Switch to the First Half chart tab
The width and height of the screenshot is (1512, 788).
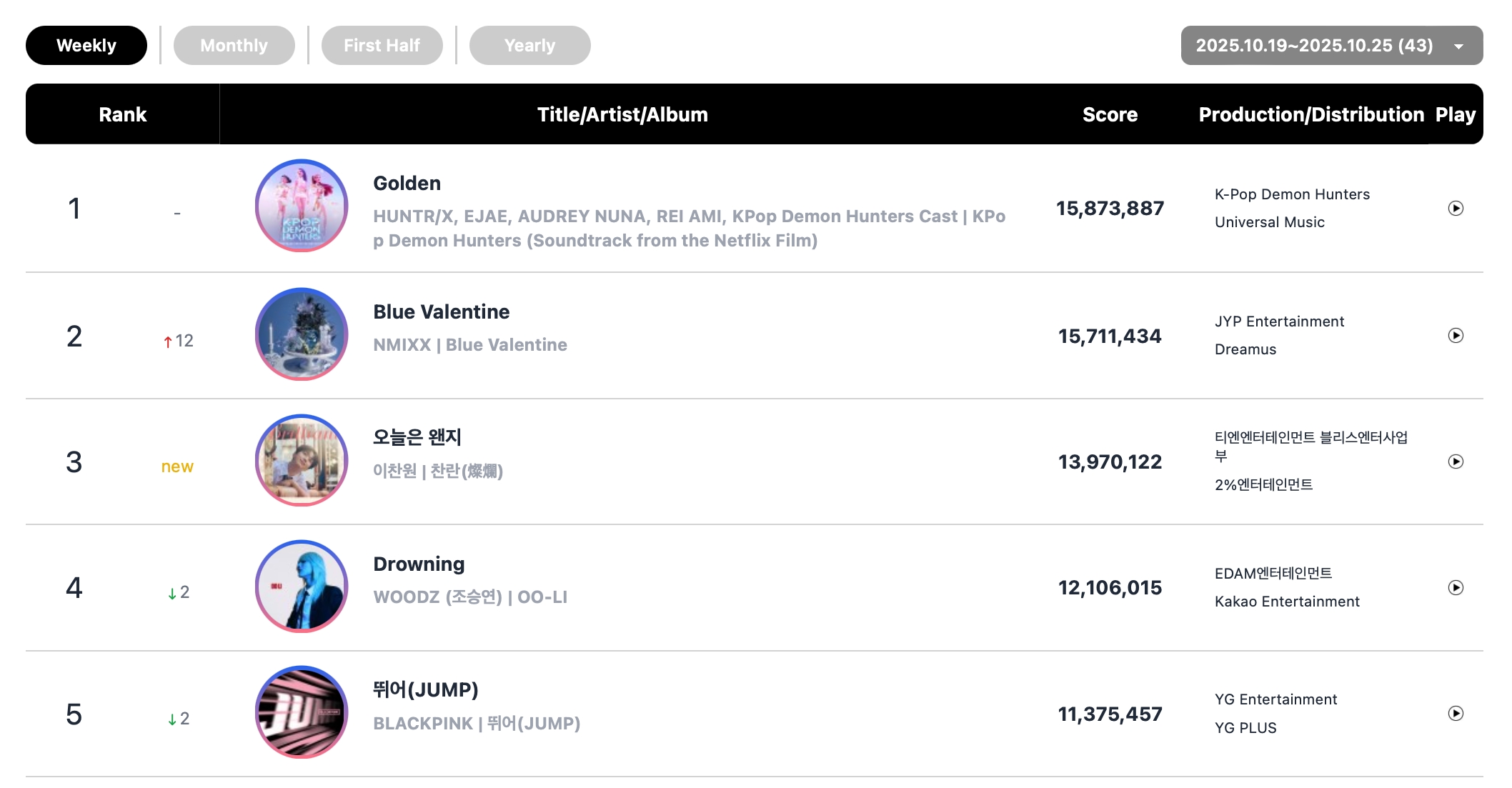click(382, 46)
